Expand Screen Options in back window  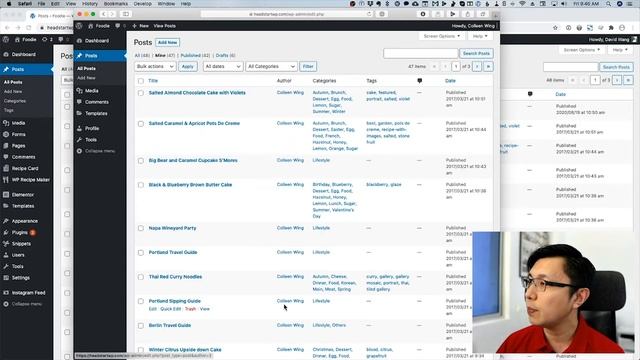582,50
